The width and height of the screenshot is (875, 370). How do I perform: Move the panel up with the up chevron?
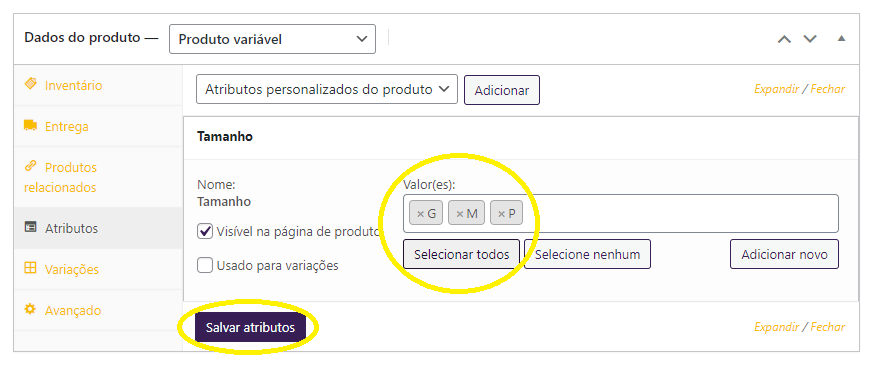(x=785, y=39)
